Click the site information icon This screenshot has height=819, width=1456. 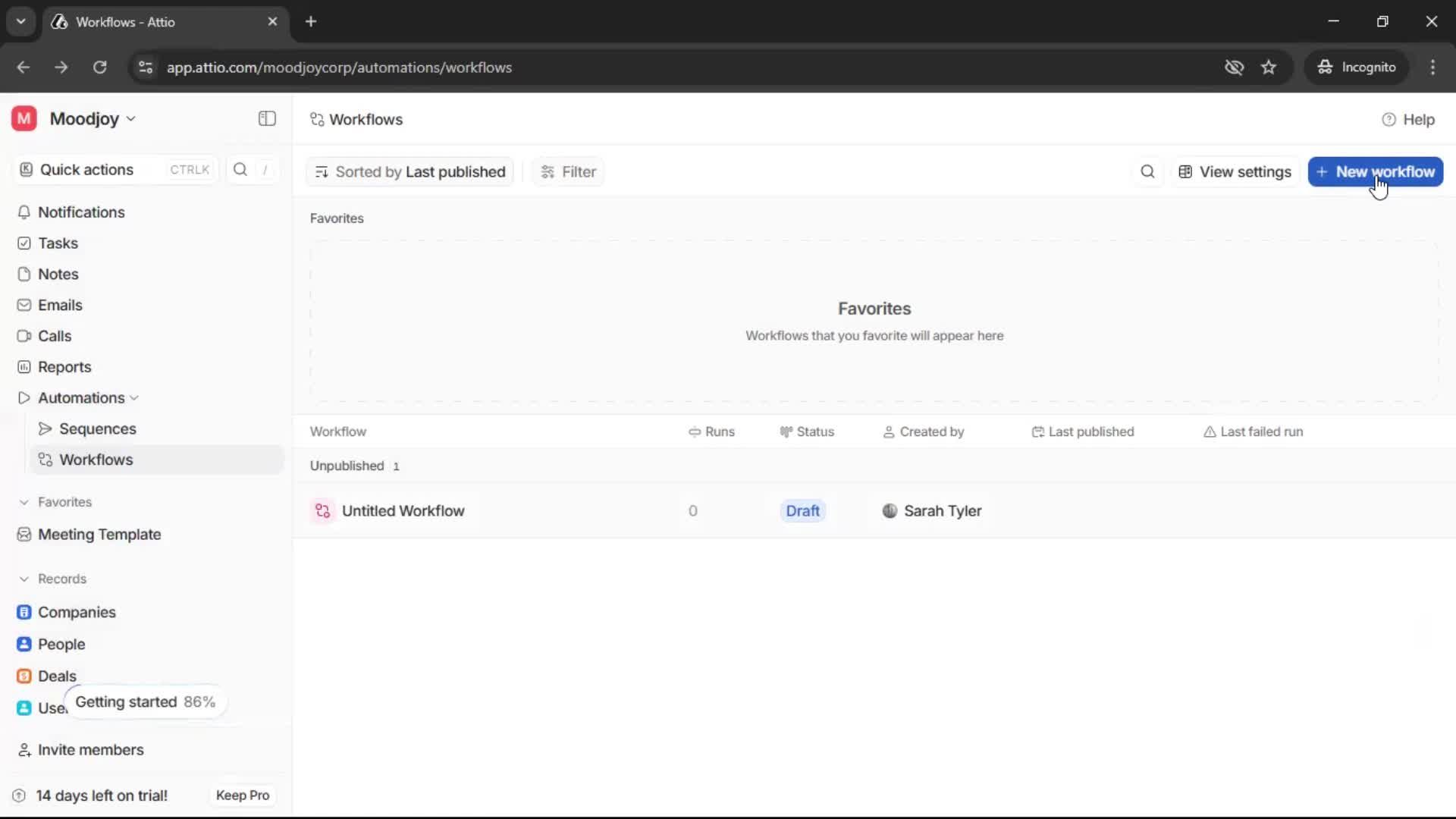pyautogui.click(x=146, y=67)
